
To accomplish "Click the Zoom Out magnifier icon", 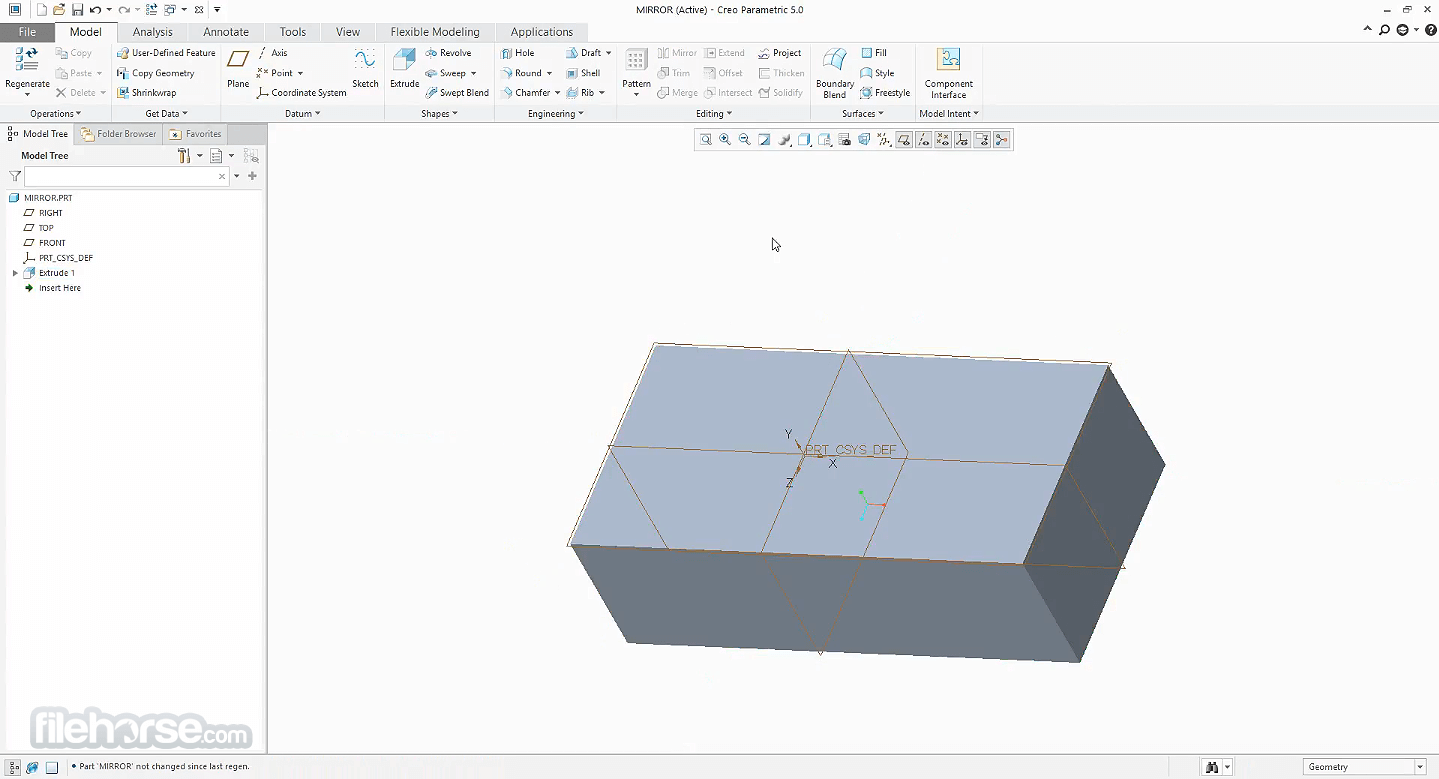I will [x=745, y=140].
